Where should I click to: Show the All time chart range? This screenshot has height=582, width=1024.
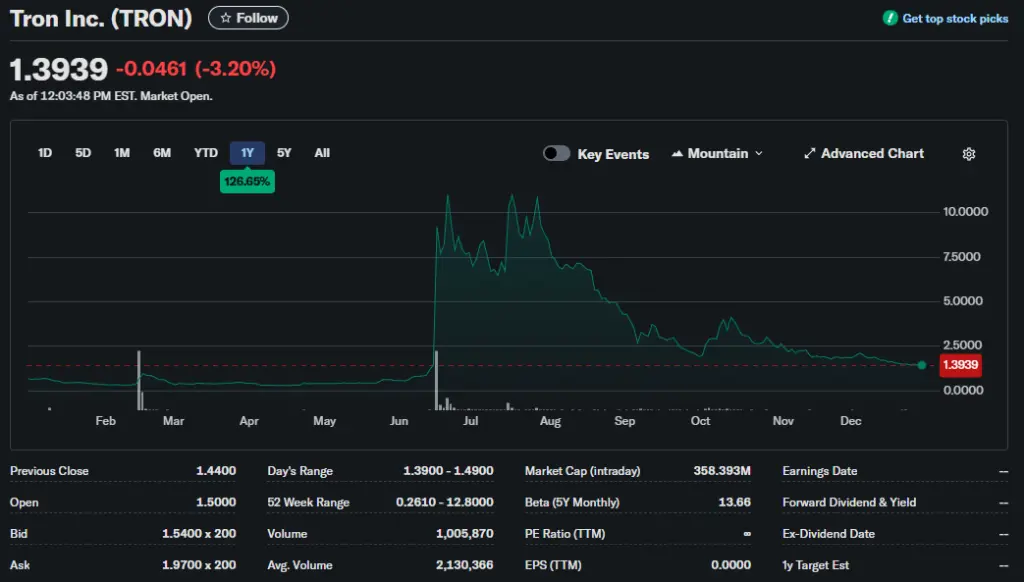[x=322, y=153]
